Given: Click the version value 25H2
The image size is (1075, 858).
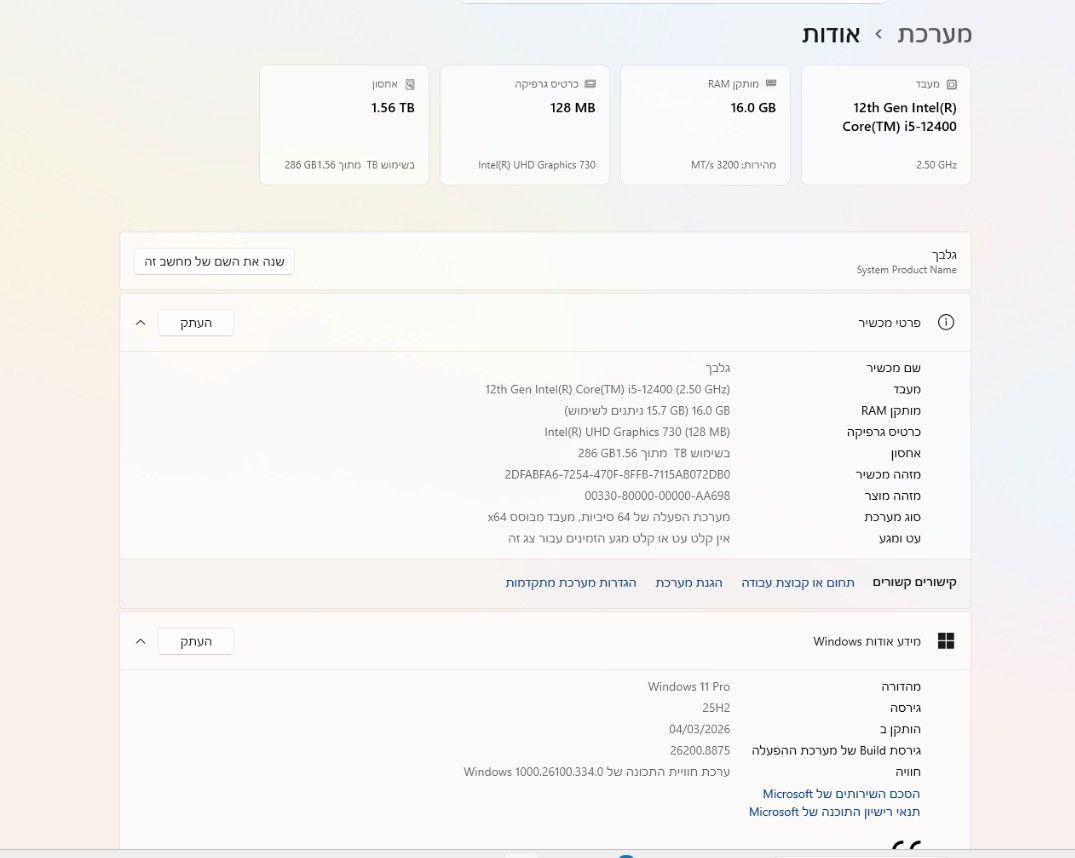Looking at the screenshot, I should (716, 708).
